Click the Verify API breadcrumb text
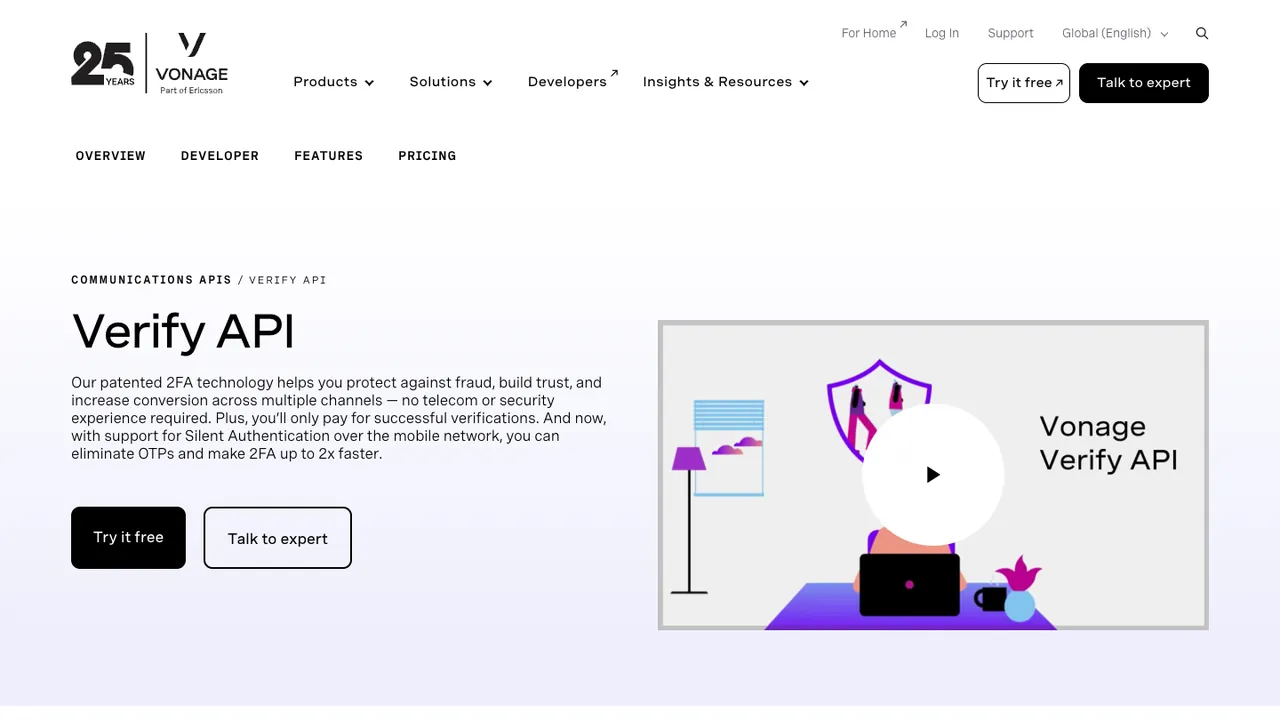1280x720 pixels. coord(288,280)
